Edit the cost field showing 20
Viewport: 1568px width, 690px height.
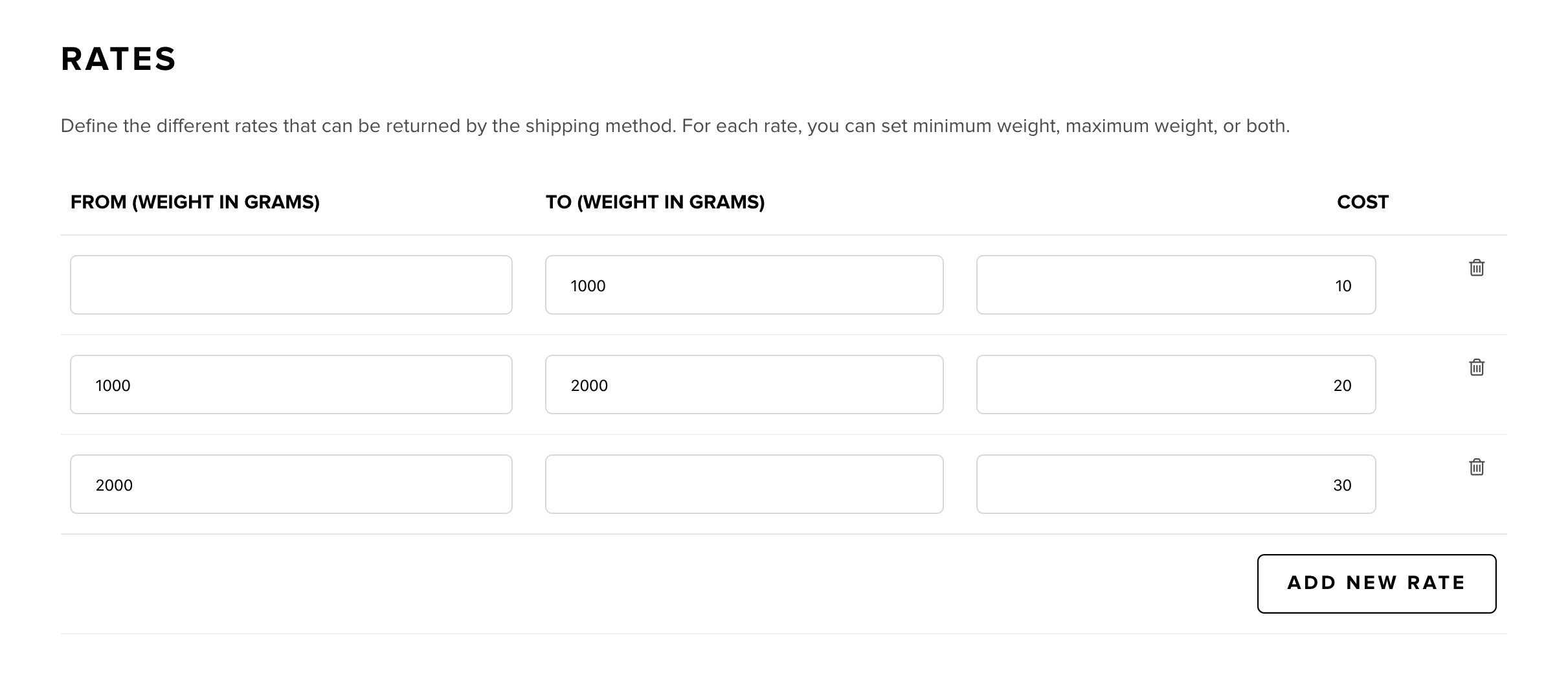click(x=1176, y=384)
